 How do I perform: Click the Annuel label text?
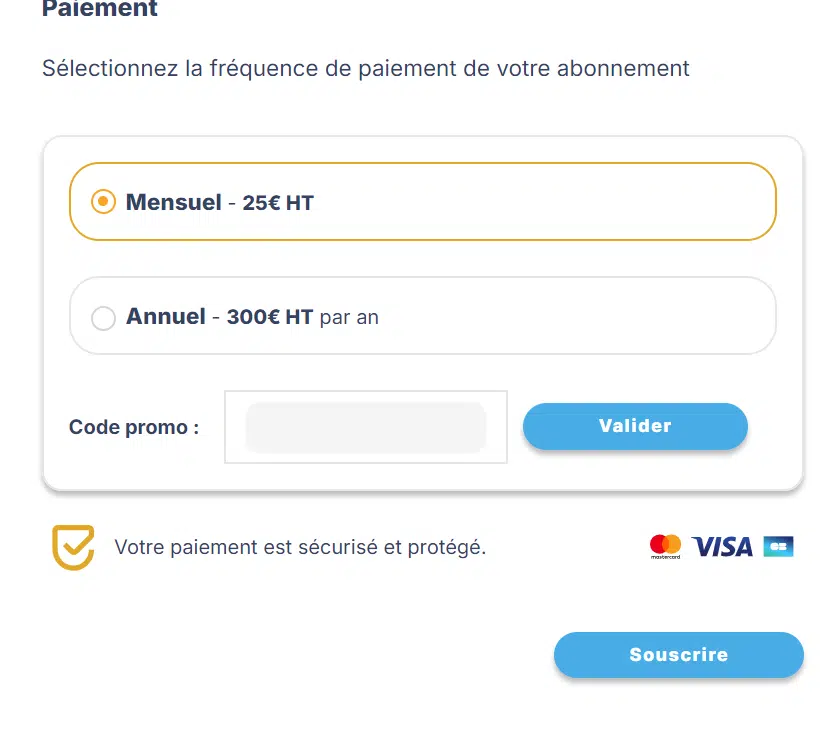click(166, 316)
